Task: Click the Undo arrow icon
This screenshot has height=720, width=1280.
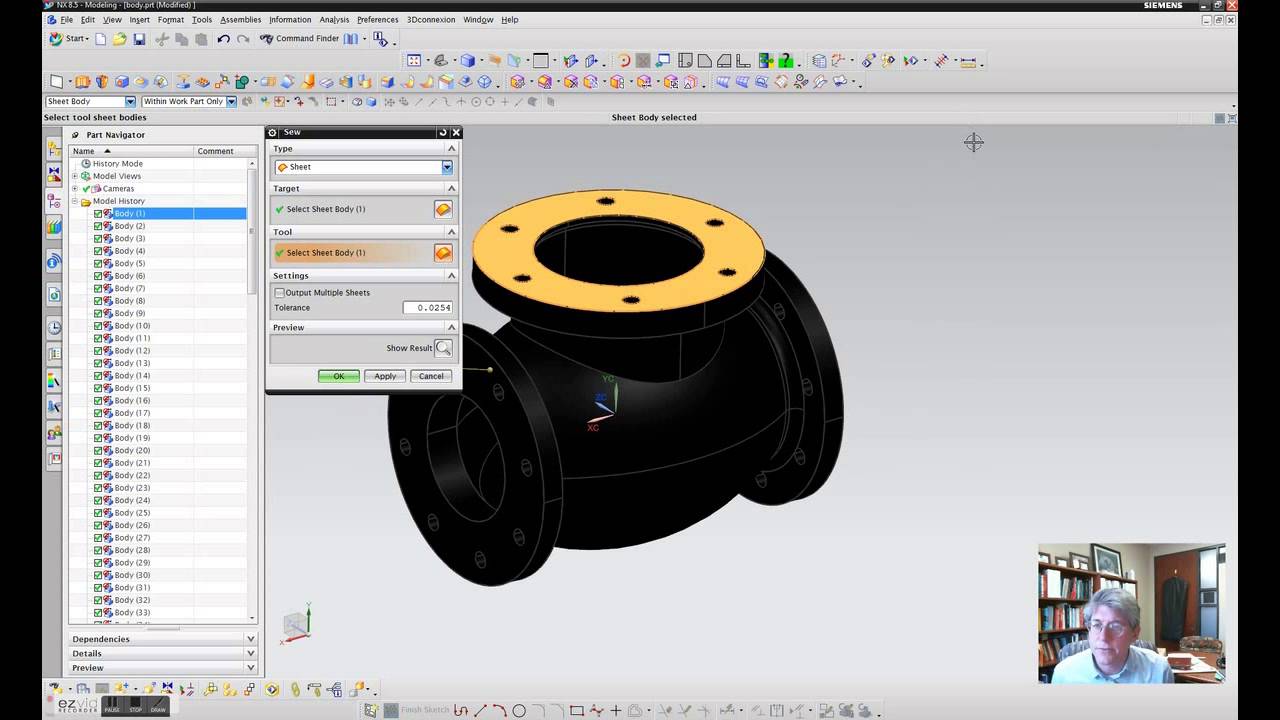Action: (x=223, y=39)
